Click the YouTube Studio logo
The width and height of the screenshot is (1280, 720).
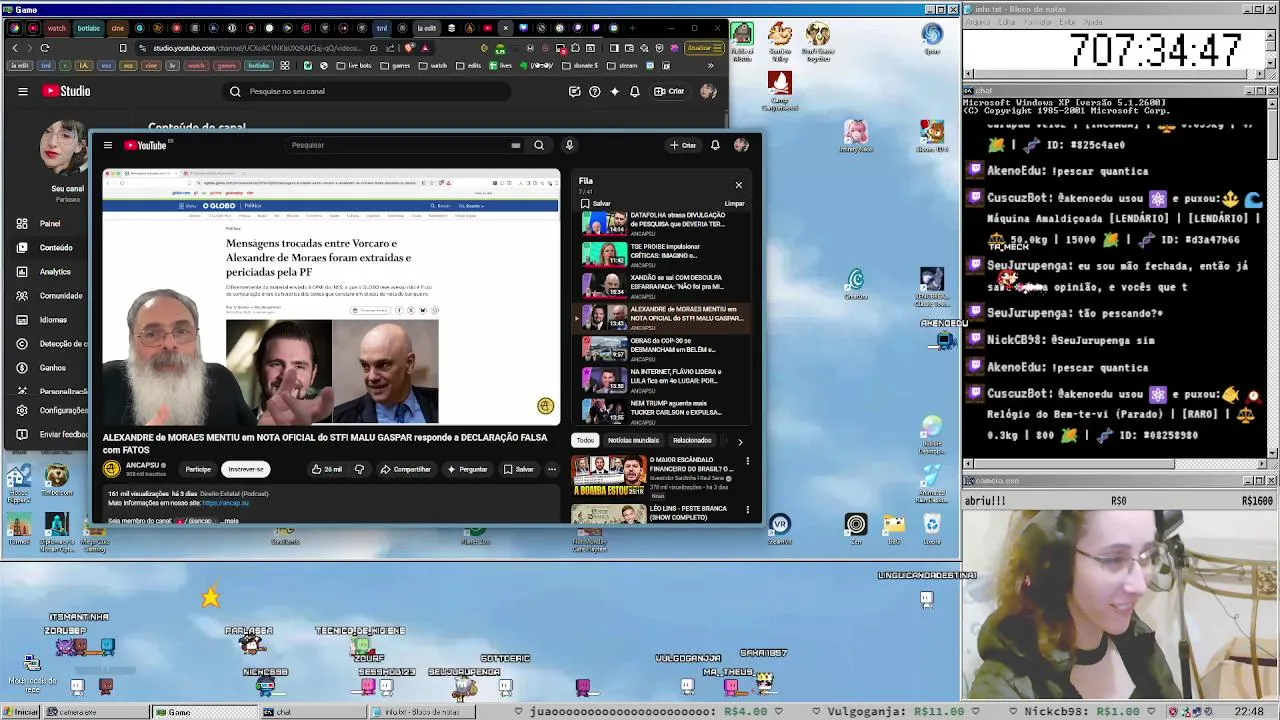point(66,91)
